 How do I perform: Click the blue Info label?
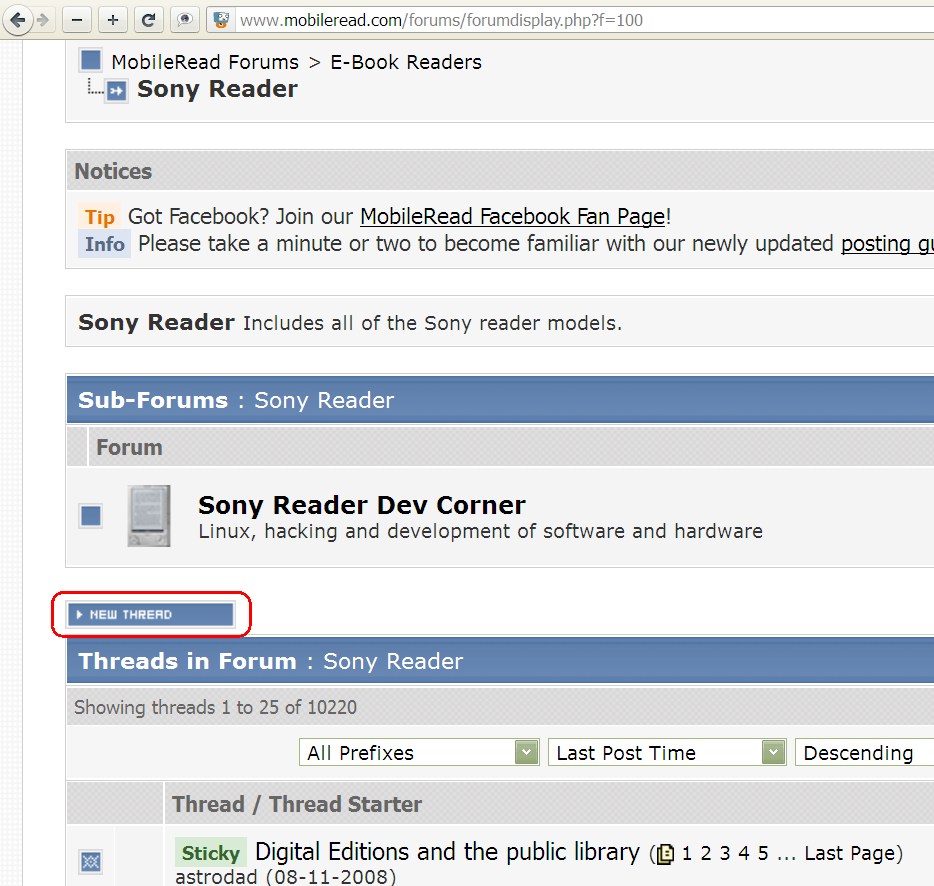tap(104, 244)
